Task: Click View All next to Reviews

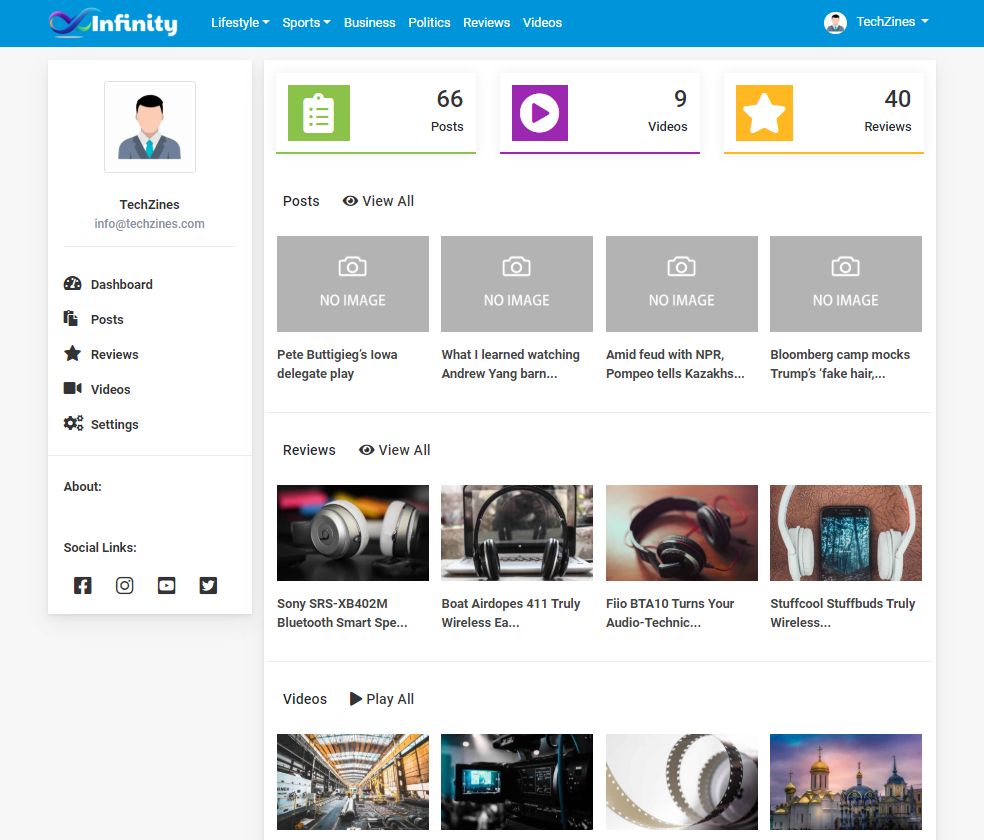Action: (x=395, y=450)
